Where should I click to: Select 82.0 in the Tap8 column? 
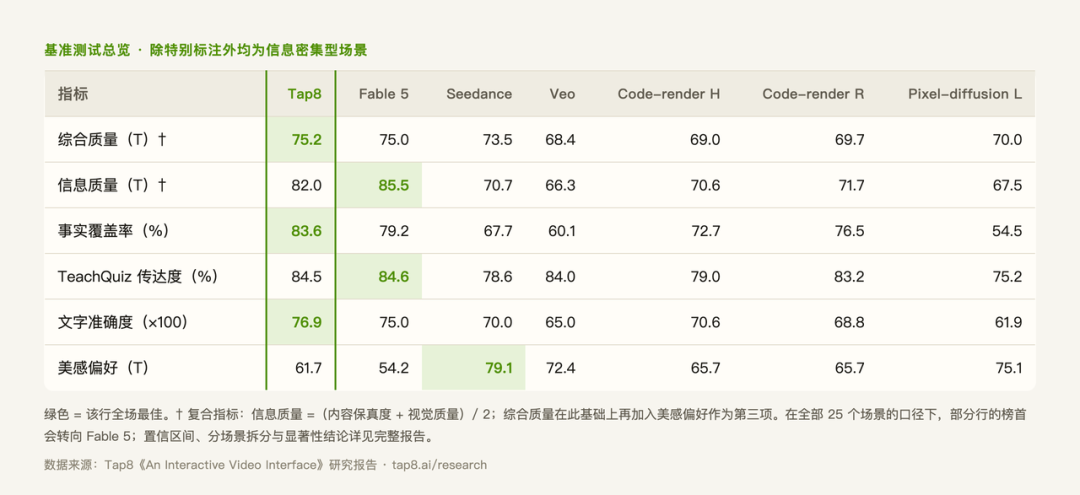pyautogui.click(x=308, y=185)
